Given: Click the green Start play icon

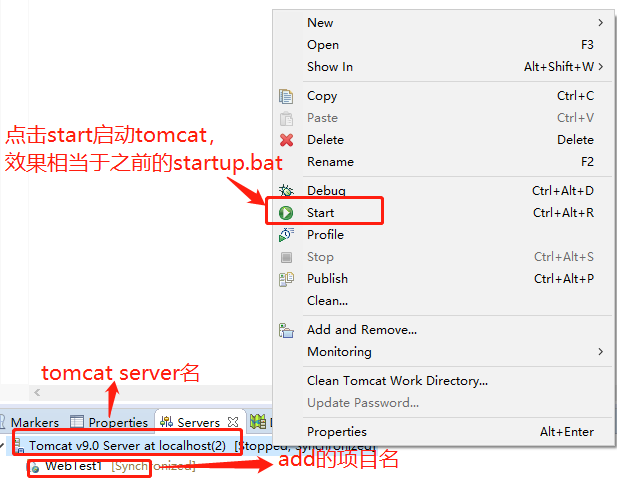Looking at the screenshot, I should point(286,213).
